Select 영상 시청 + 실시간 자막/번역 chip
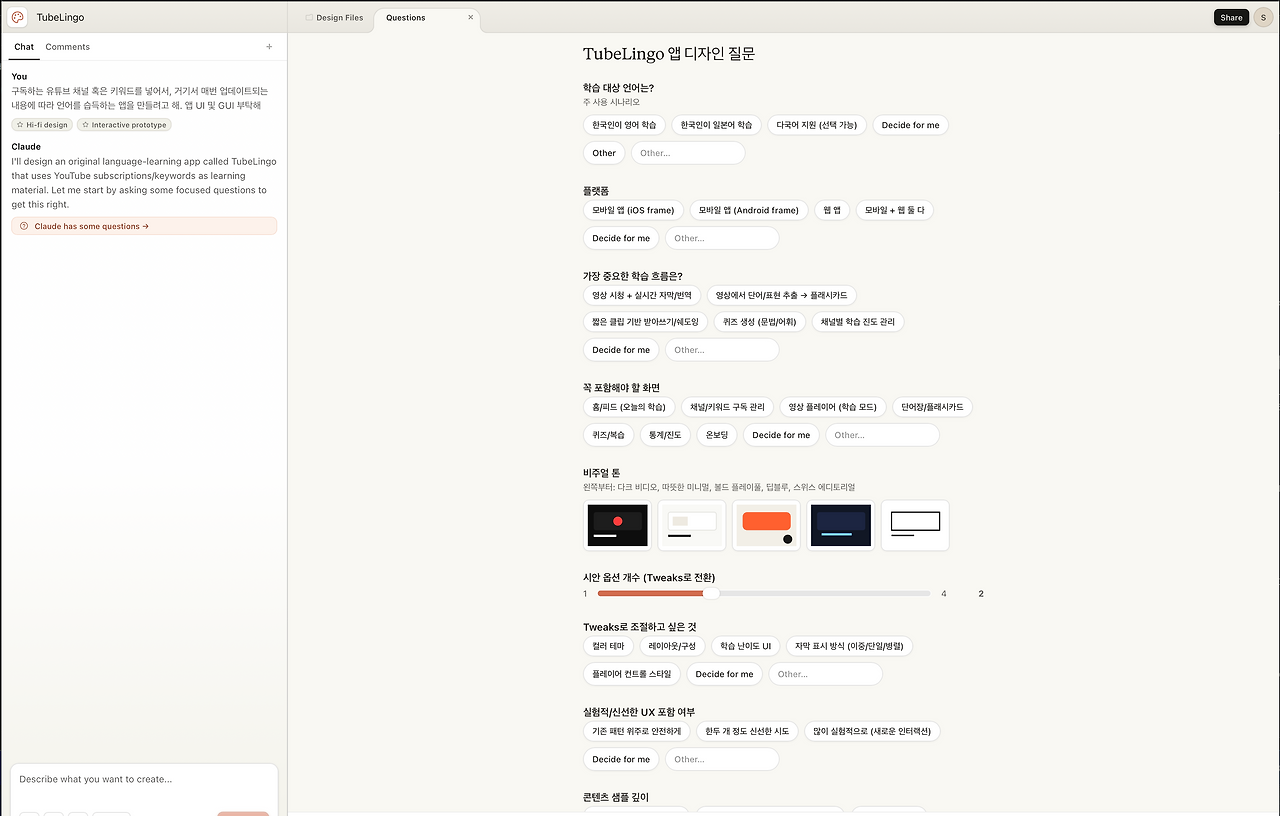Screen dimensions: 1280x816 [642, 295]
